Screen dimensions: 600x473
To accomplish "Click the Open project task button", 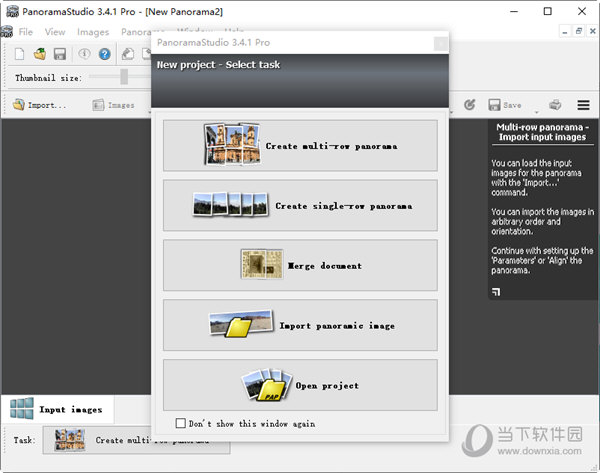I will click(300, 385).
